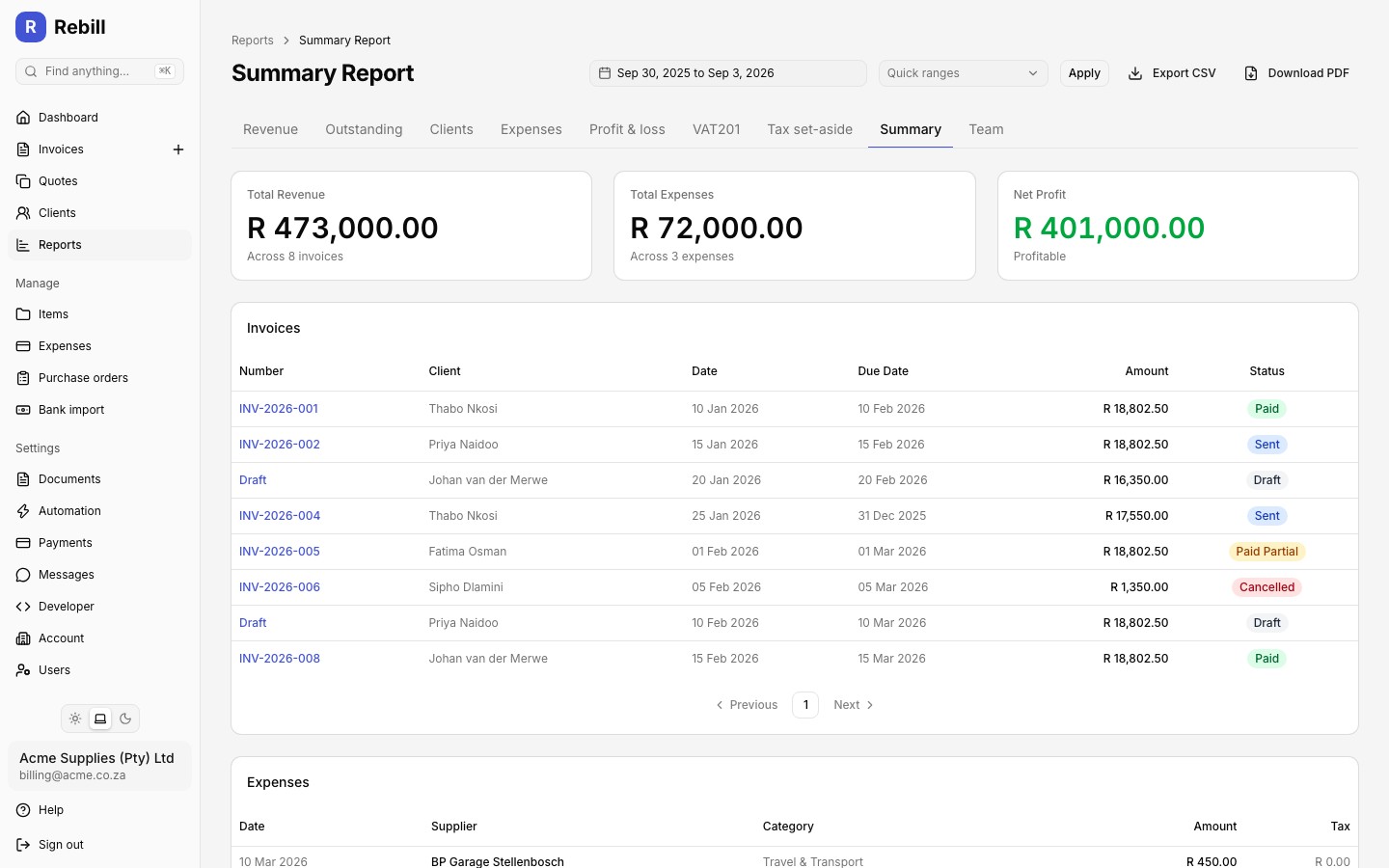This screenshot has height=868, width=1389.
Task: Open Reports in the sidebar
Action: pyautogui.click(x=99, y=245)
